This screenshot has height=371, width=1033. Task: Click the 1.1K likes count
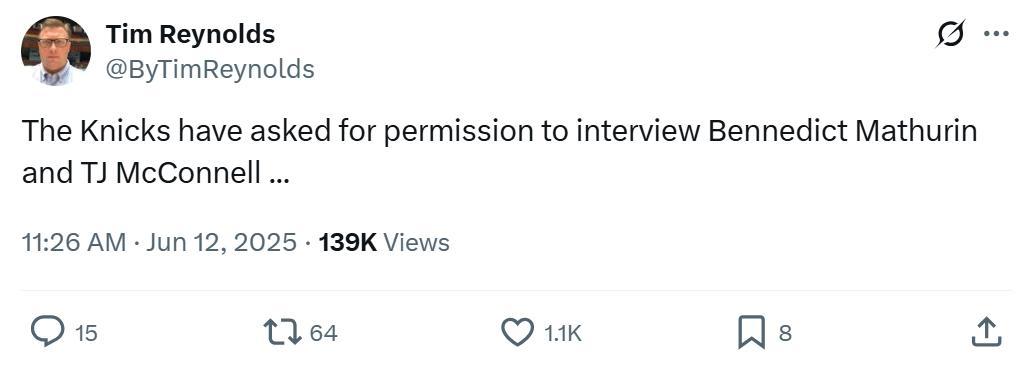[x=563, y=333]
